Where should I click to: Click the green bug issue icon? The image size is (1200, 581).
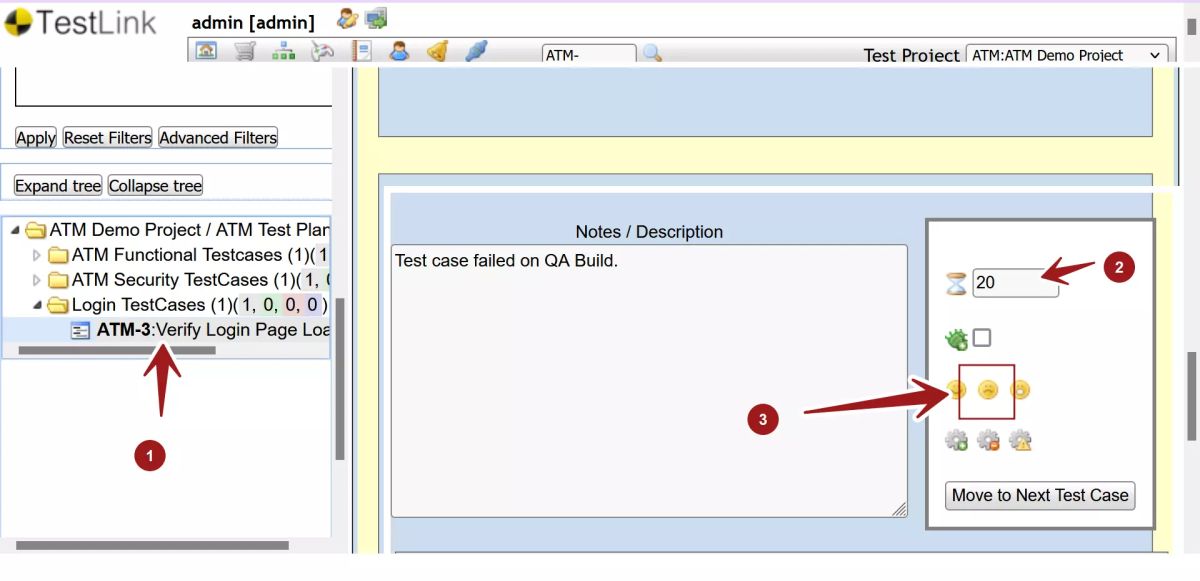957,339
